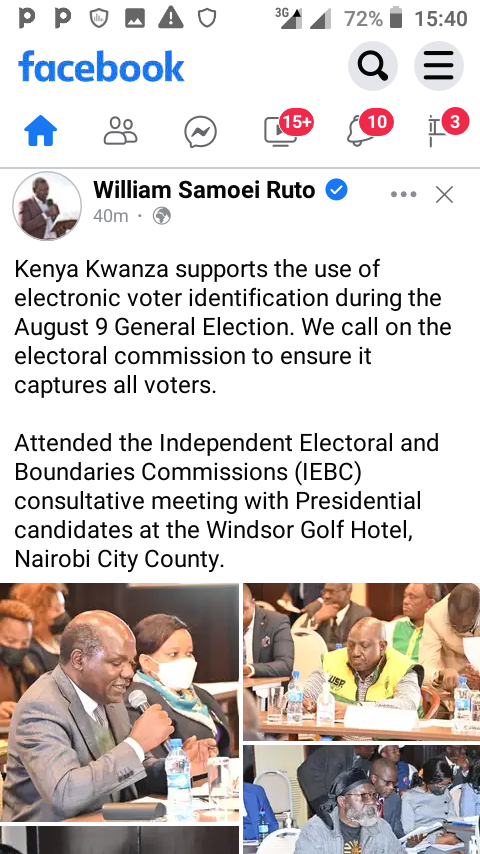Open Messenger chat icon
The height and width of the screenshot is (854, 480).
[x=200, y=132]
